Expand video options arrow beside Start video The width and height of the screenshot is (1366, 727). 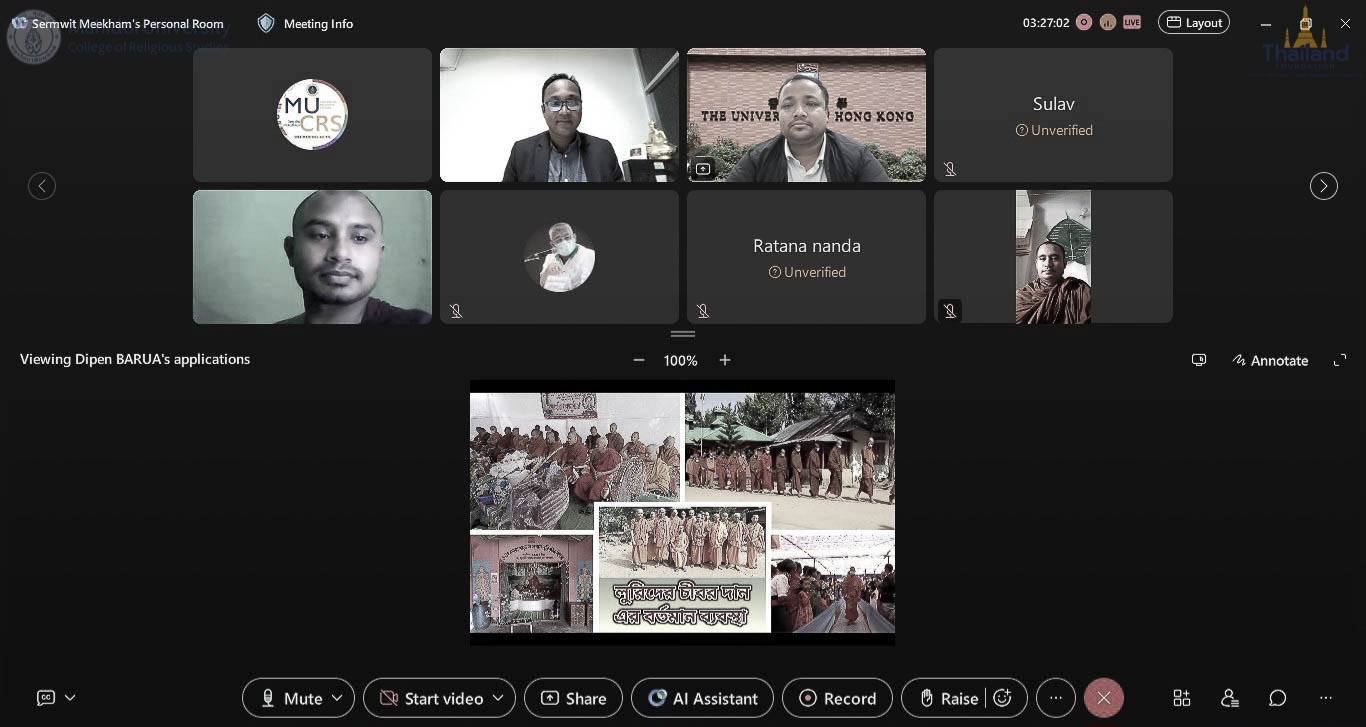tap(498, 698)
